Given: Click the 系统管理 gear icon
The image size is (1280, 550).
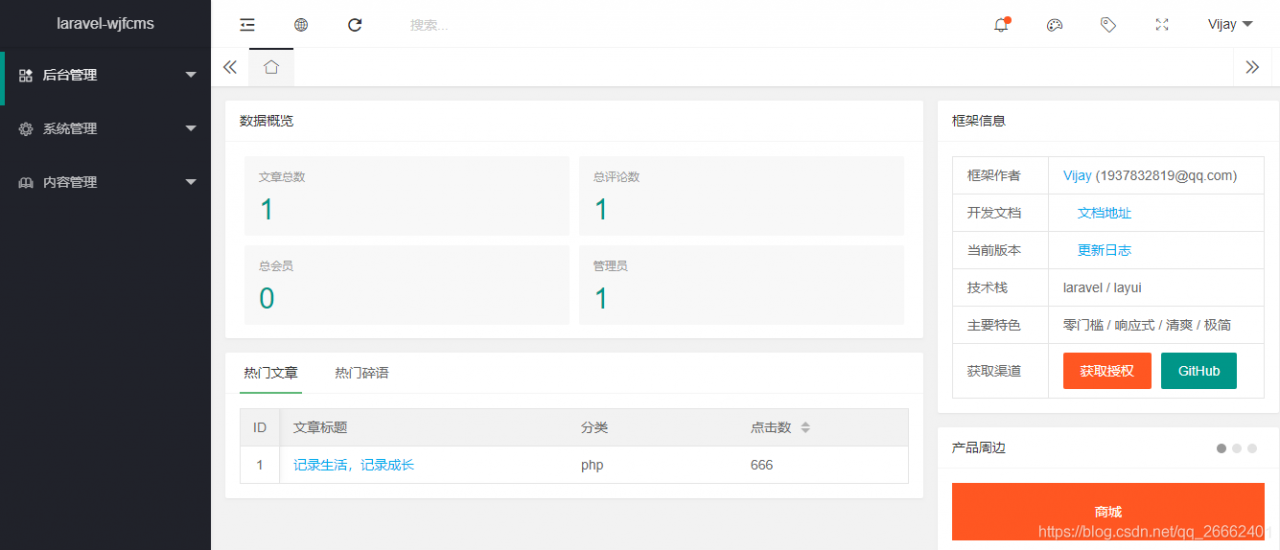Looking at the screenshot, I should pos(26,129).
